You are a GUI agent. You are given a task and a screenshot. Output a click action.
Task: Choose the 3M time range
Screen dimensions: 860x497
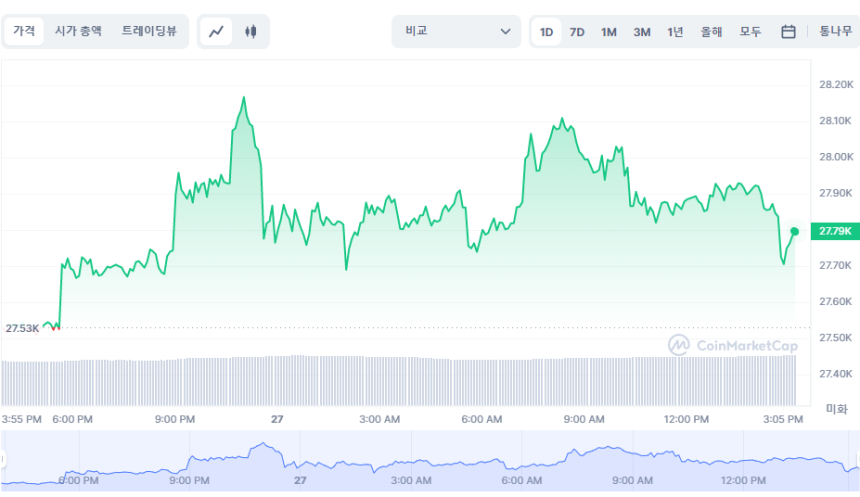642,32
